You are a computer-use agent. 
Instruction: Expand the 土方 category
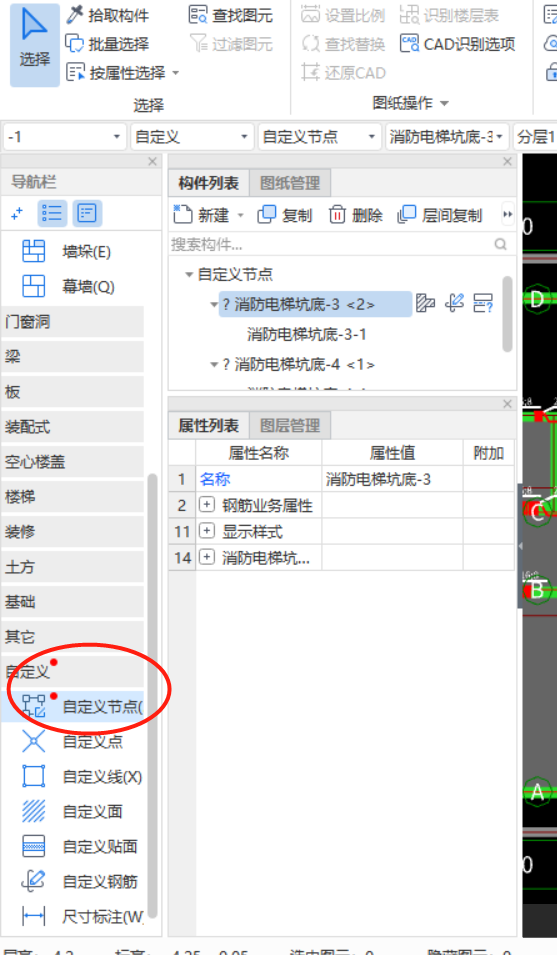pyautogui.click(x=73, y=566)
